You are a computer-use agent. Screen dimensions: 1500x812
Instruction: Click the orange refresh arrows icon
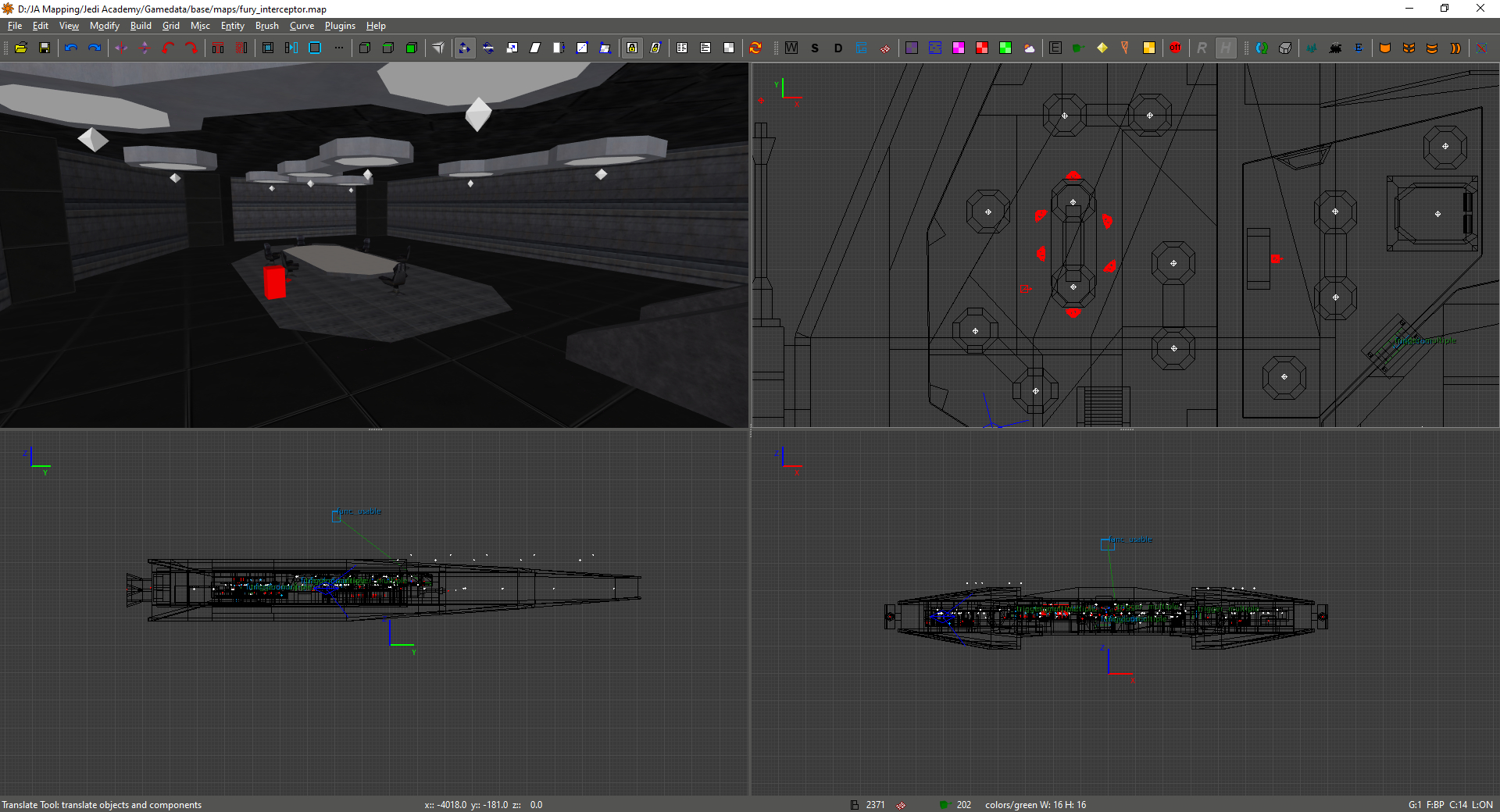click(x=755, y=48)
